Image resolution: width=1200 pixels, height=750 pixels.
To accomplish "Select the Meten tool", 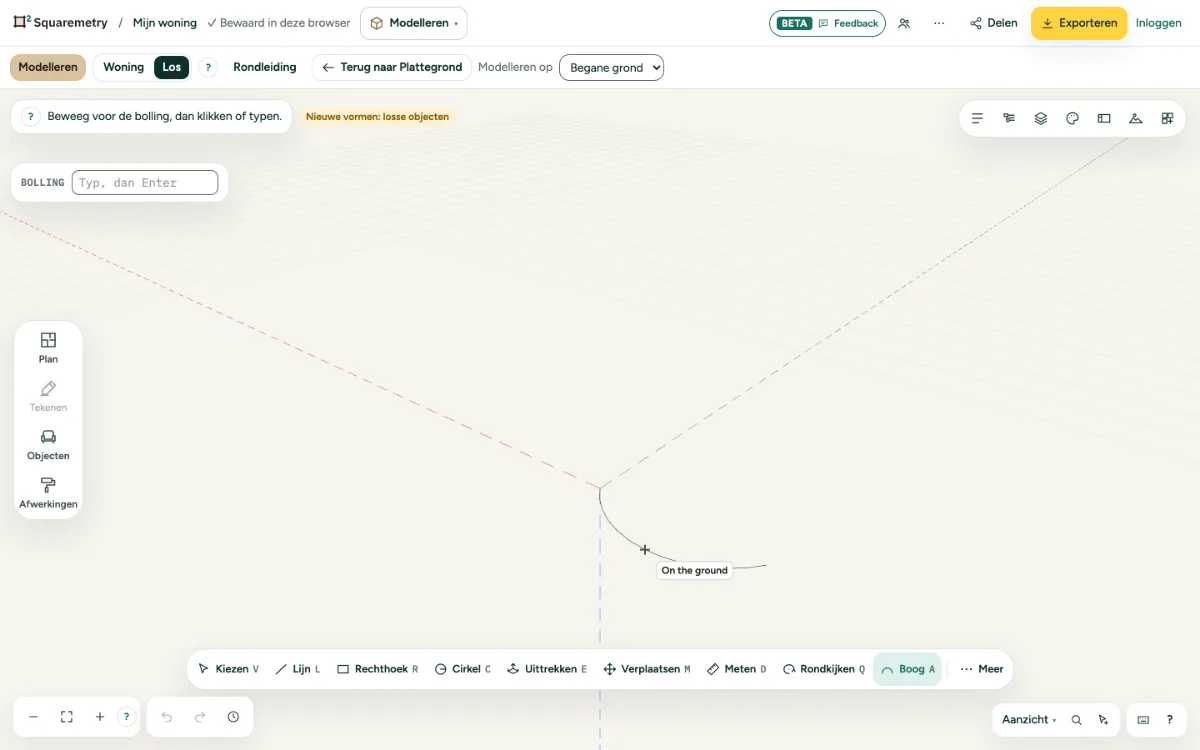I will 737,669.
